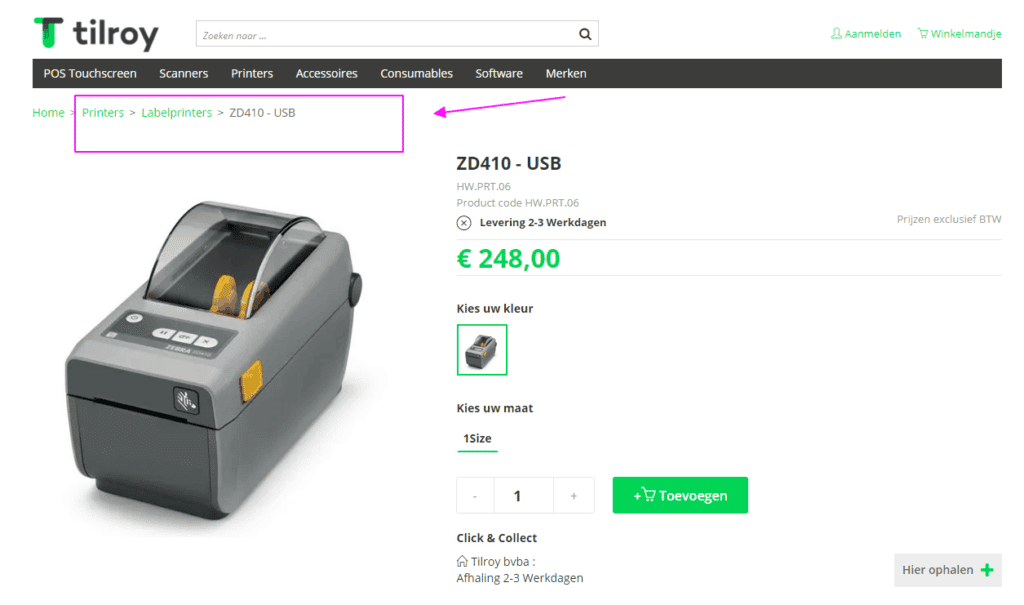Click the Levering 2-3 Werkdagen text
The width and height of the screenshot is (1024, 605).
pos(543,222)
